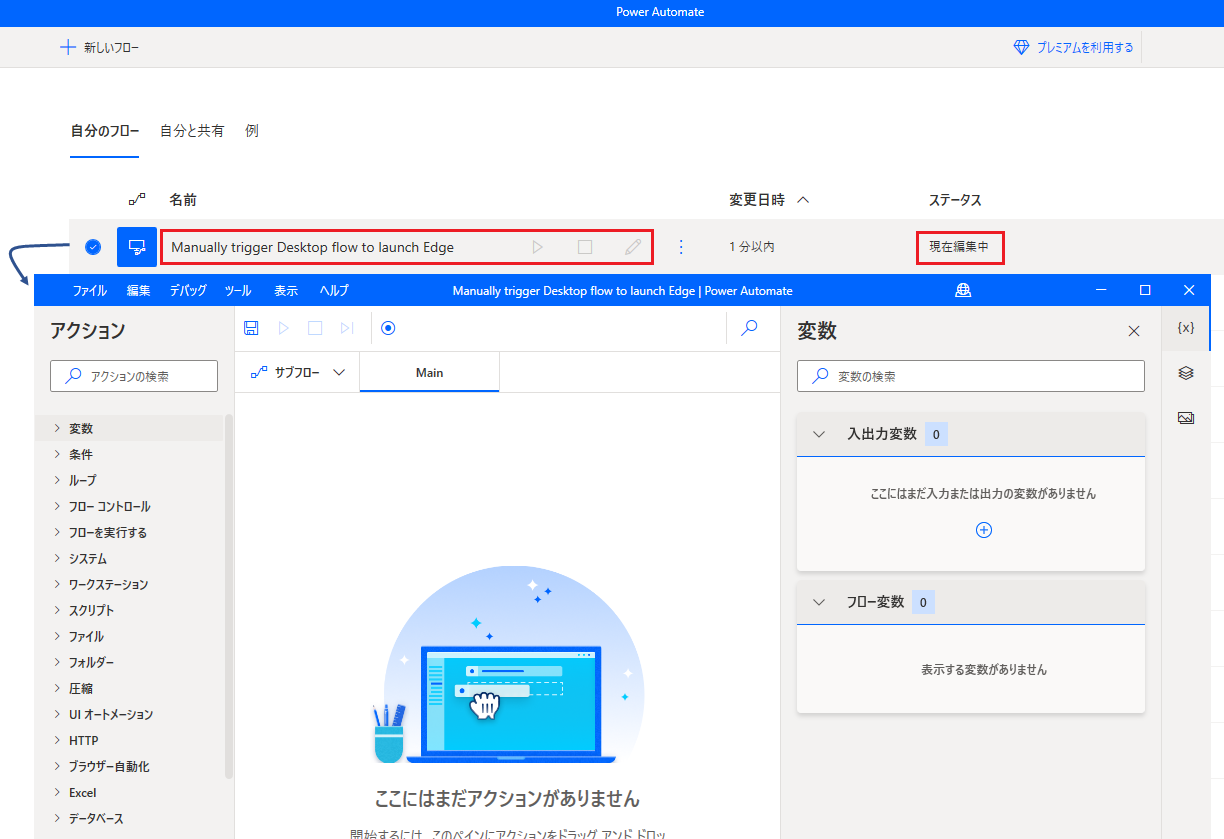Stop the flow from the designer toolbar

coord(315,328)
